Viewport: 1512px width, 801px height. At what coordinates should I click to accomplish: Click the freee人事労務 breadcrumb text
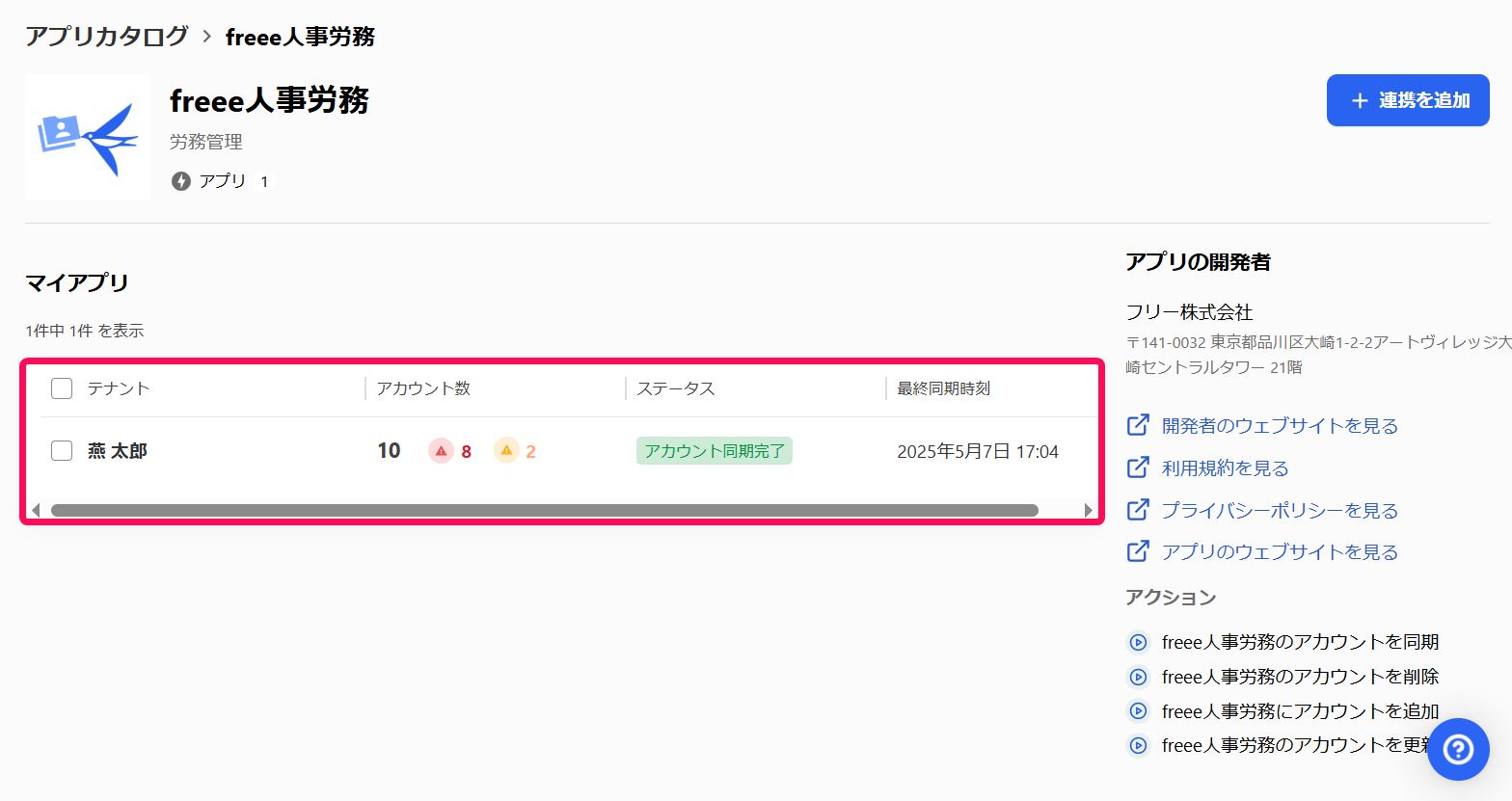300,37
